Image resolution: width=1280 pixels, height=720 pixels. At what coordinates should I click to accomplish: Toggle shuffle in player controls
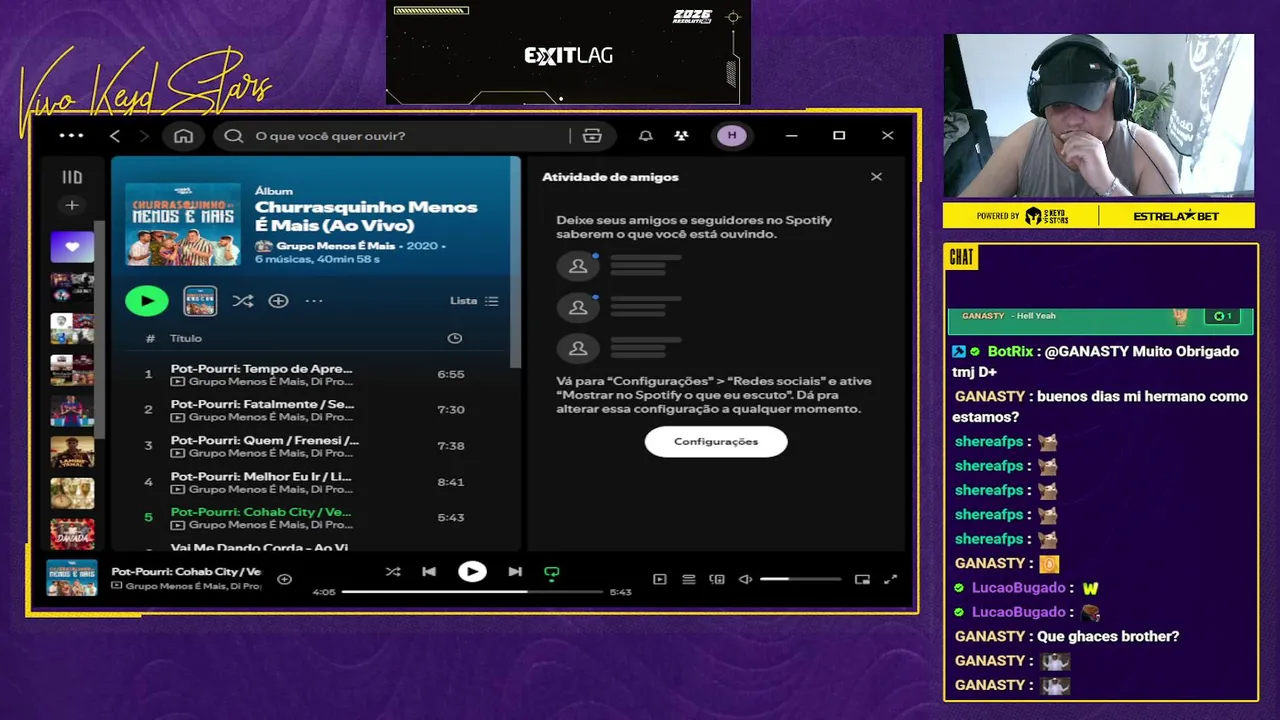click(393, 572)
